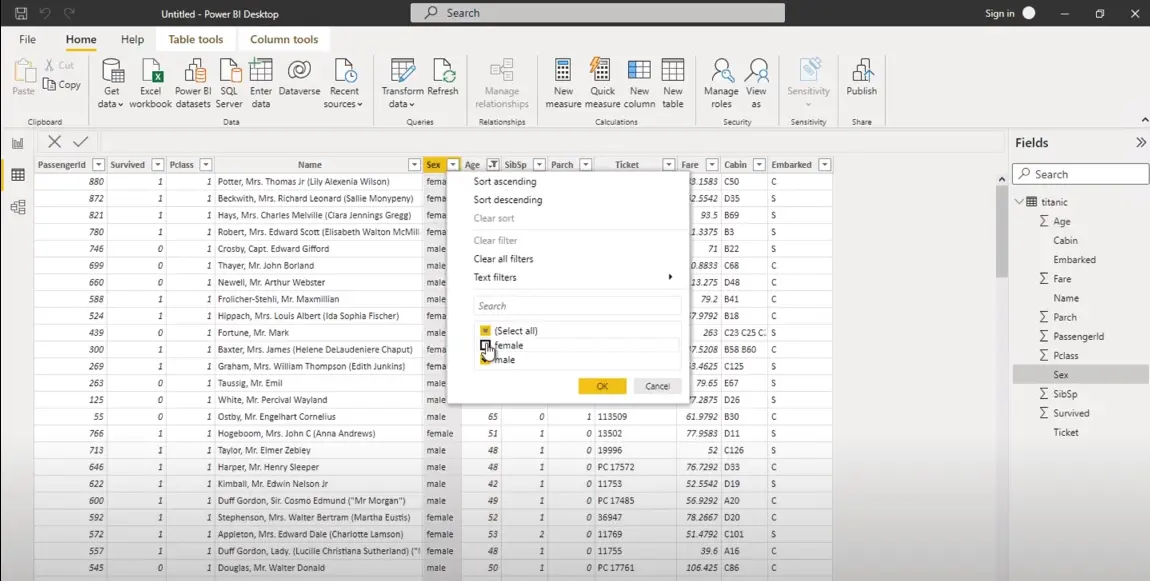The width and height of the screenshot is (1150, 581).
Task: Add a New column
Action: click(639, 84)
